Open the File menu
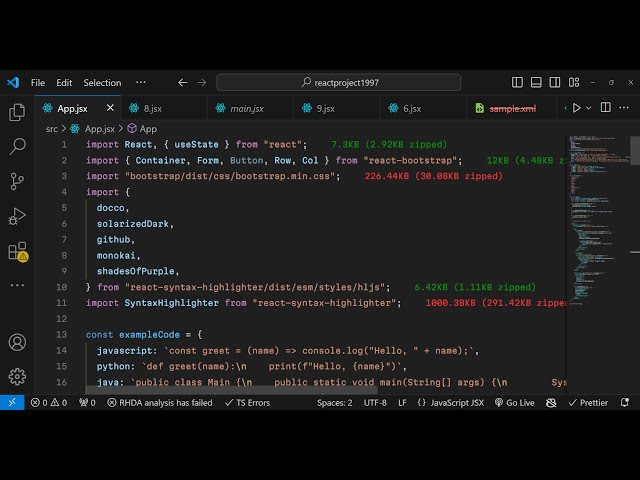This screenshot has height=480, width=640. coord(38,83)
